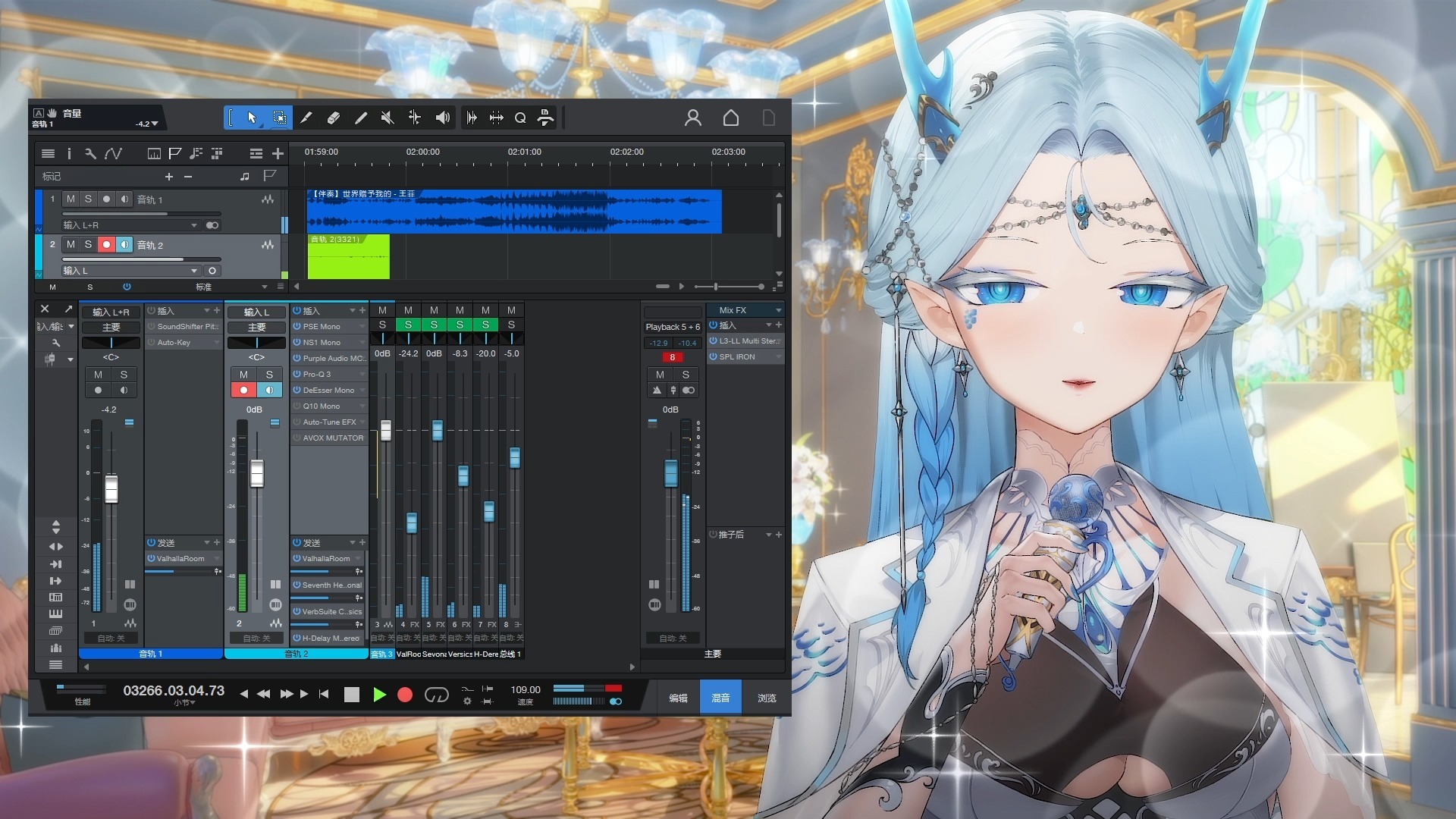Show the keyboard instruments panel icon

[x=55, y=613]
